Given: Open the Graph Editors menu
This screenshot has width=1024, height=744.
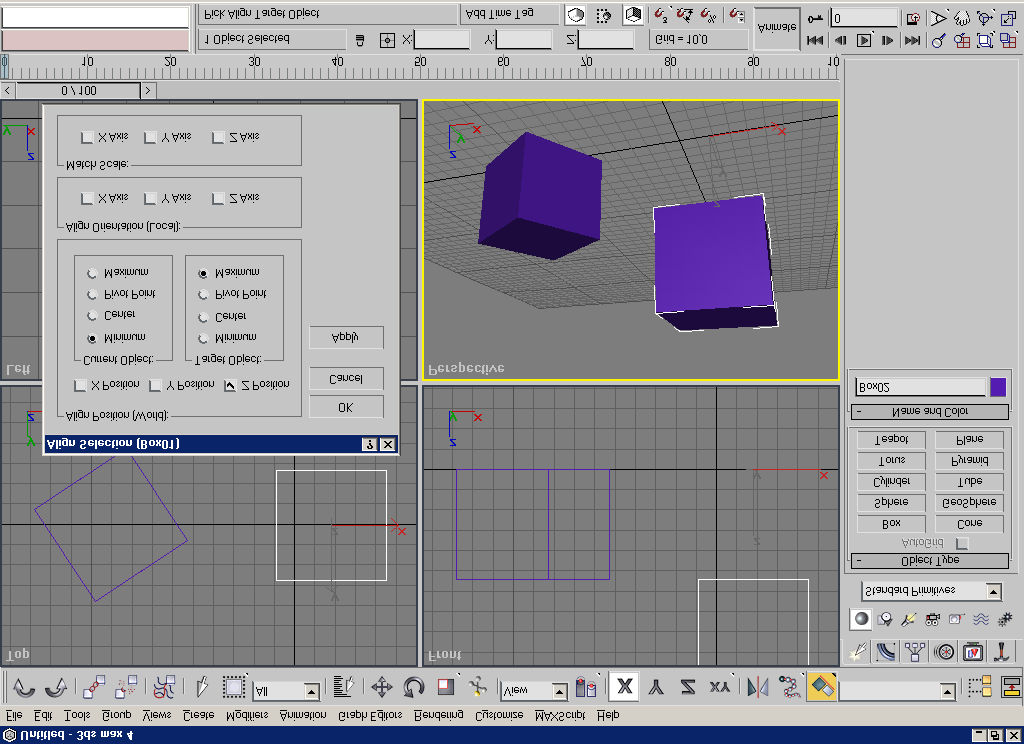Looking at the screenshot, I should tap(370, 715).
